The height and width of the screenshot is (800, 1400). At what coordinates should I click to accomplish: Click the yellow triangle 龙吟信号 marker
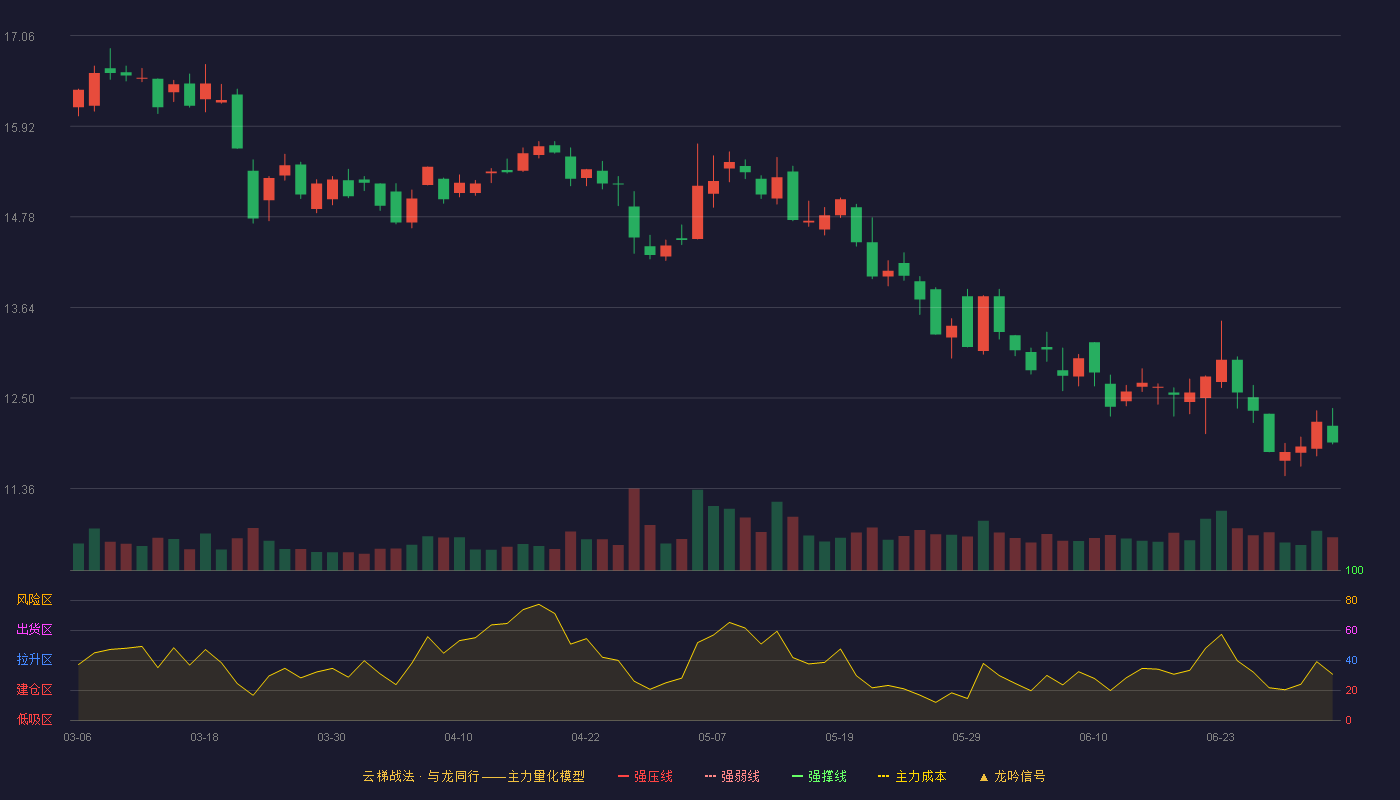coord(983,776)
